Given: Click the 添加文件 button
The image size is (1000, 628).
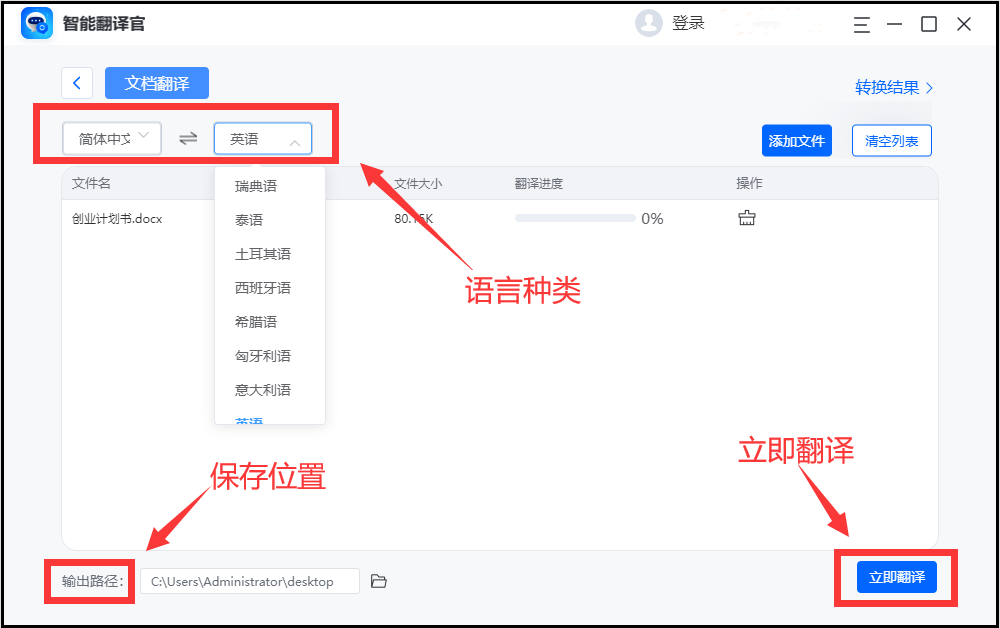Looking at the screenshot, I should 796,140.
